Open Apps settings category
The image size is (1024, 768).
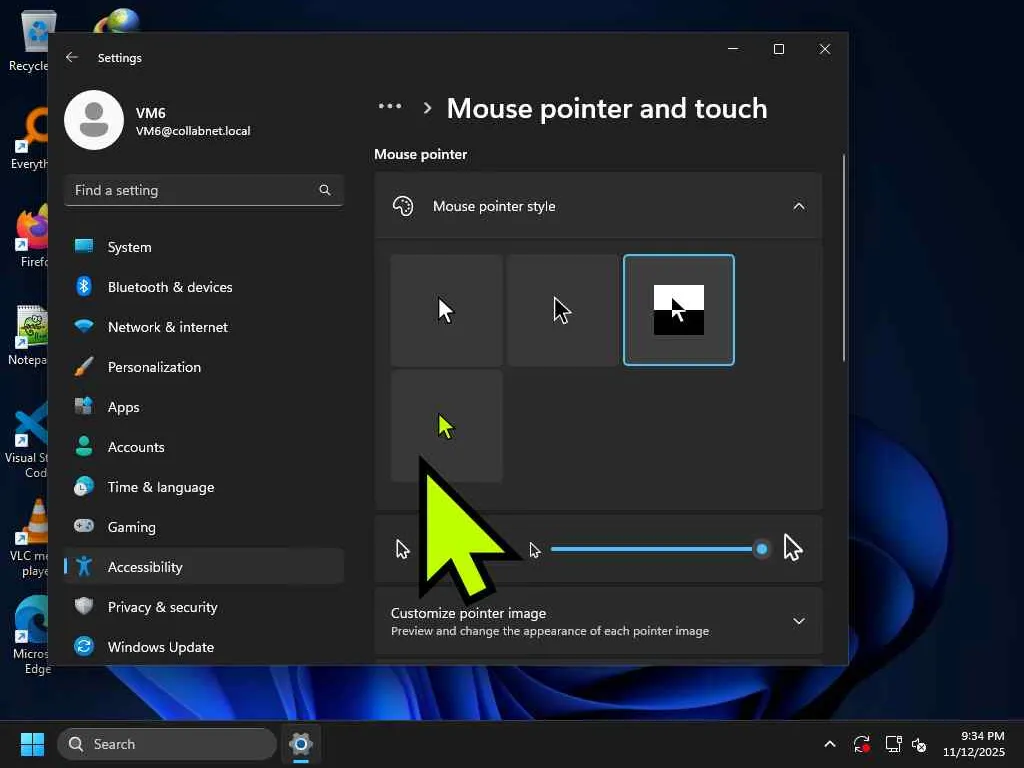204,408
